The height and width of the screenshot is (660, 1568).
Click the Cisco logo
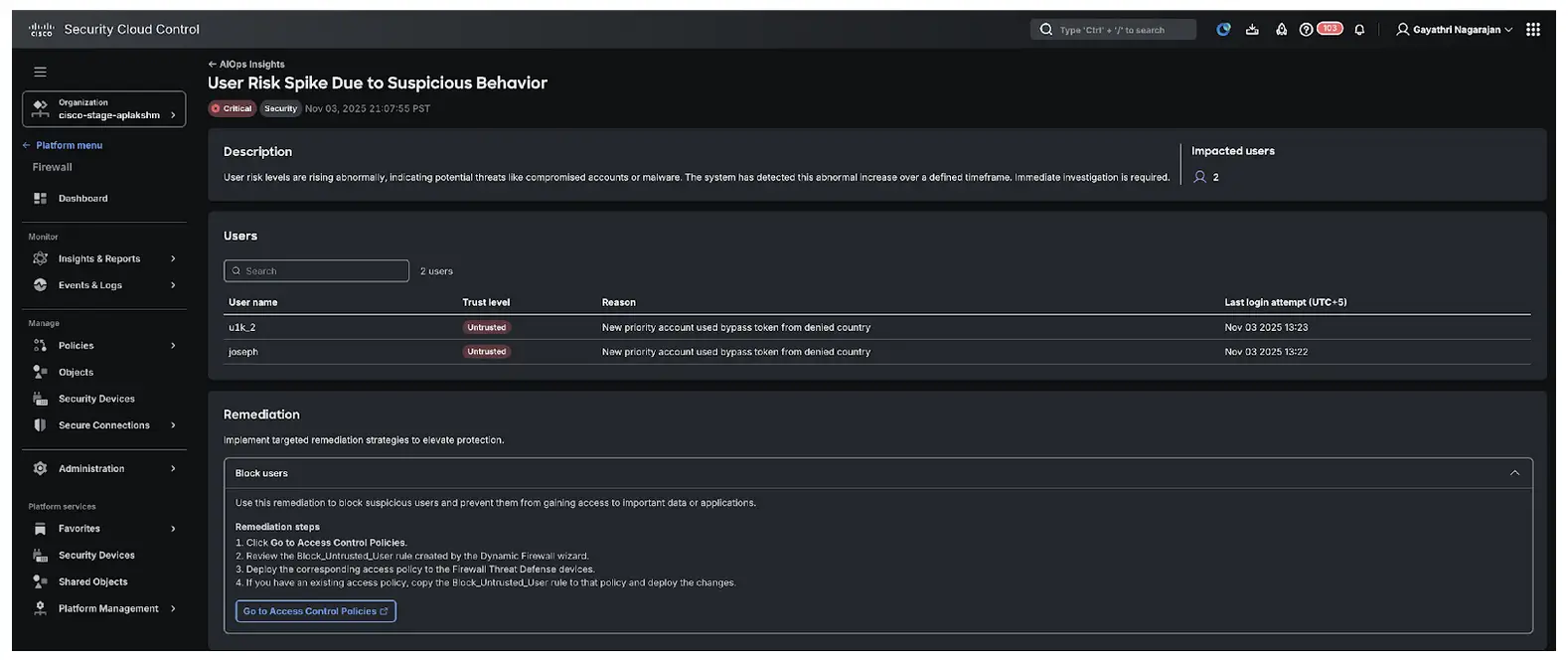click(x=42, y=30)
